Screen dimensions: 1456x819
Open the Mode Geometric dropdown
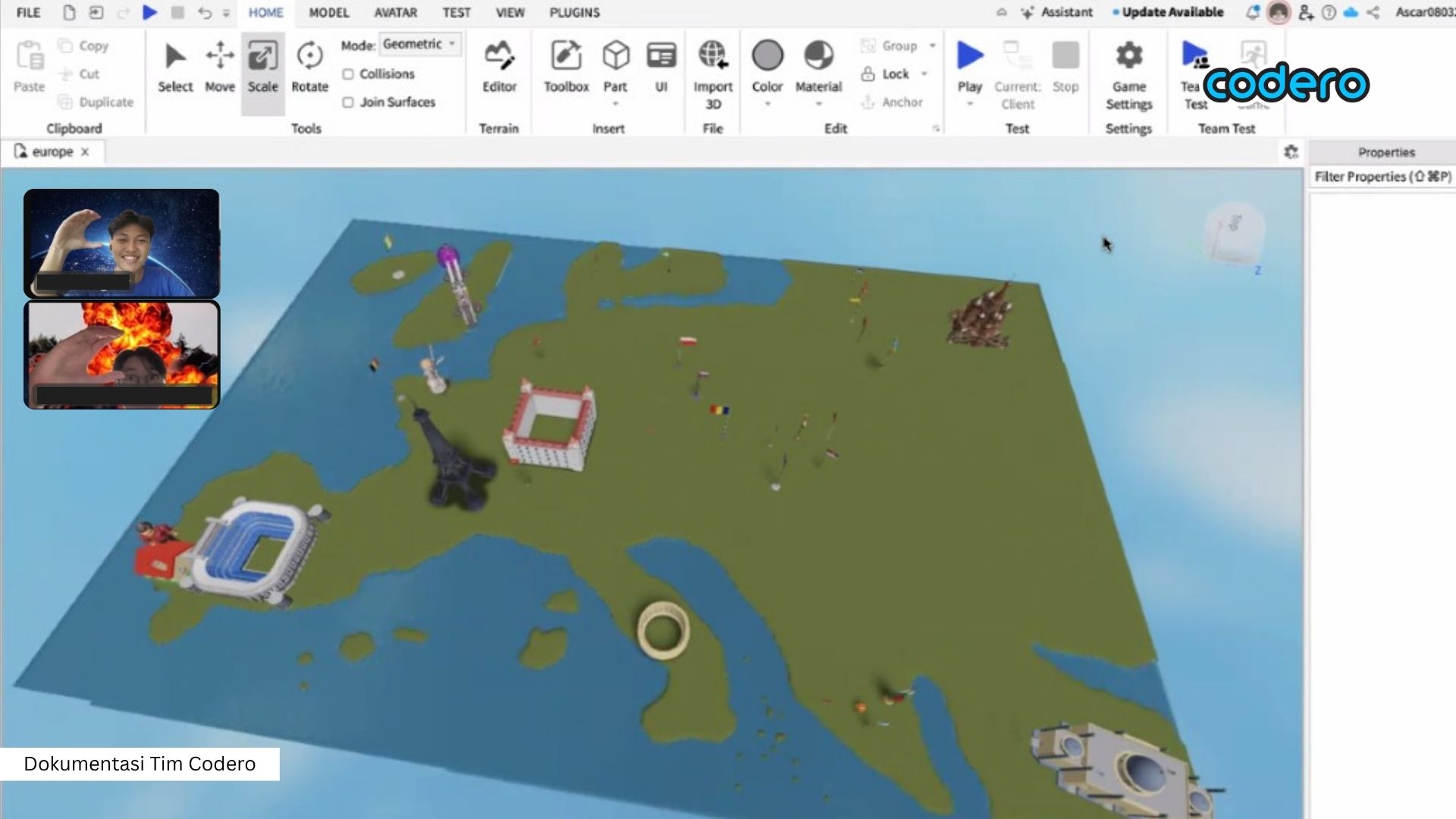pyautogui.click(x=419, y=44)
